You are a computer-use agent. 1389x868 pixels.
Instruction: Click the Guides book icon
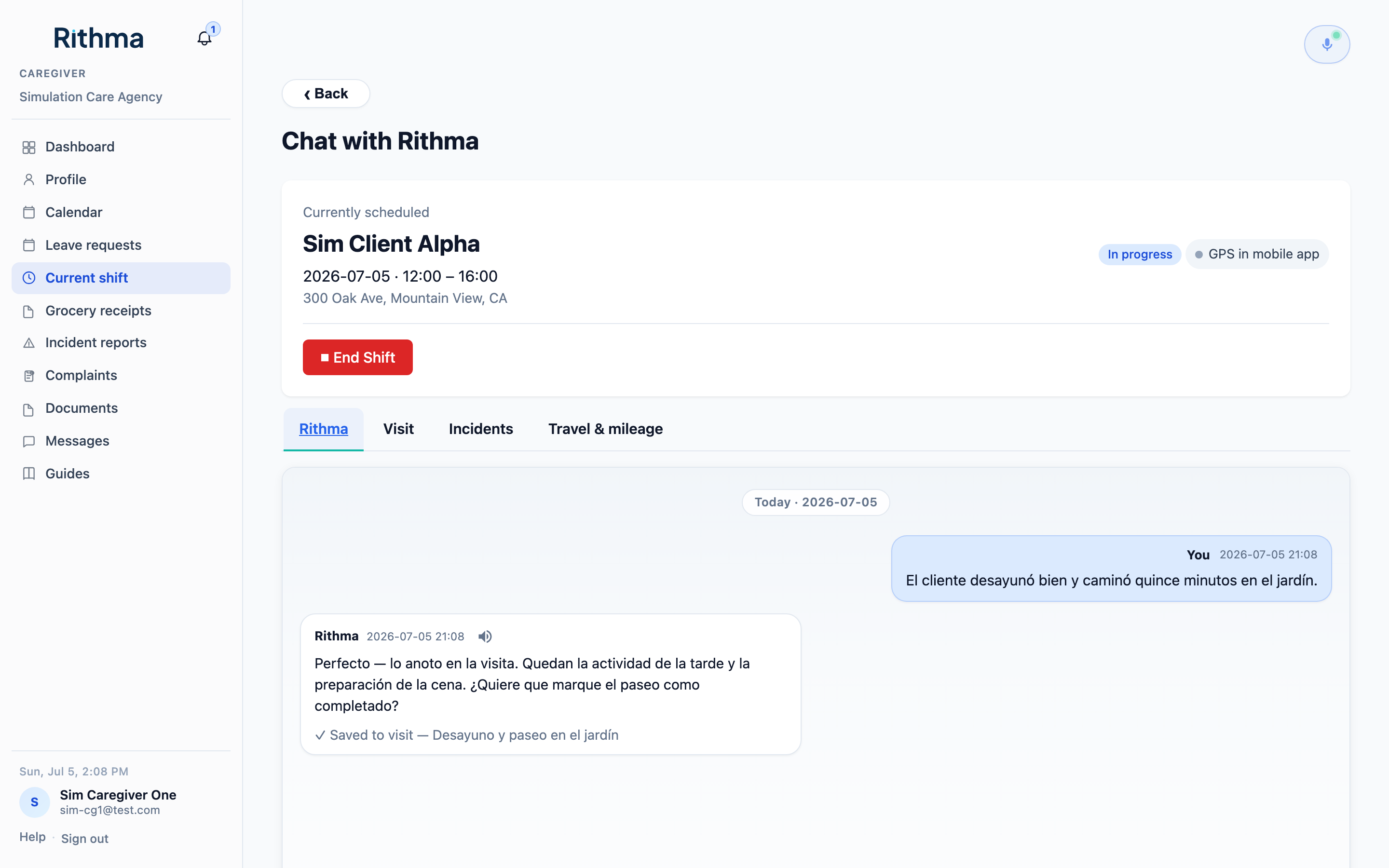pos(29,474)
